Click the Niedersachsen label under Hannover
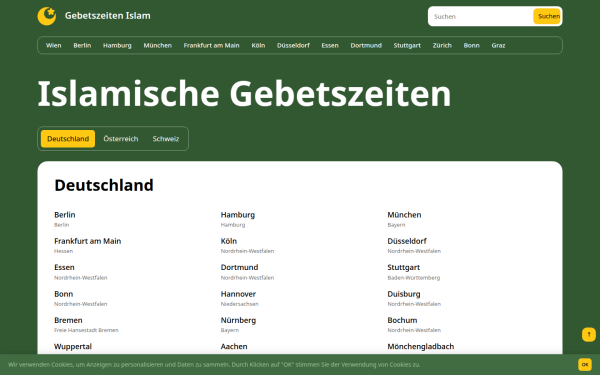Screen dimensions: 600x375 click(x=240, y=304)
